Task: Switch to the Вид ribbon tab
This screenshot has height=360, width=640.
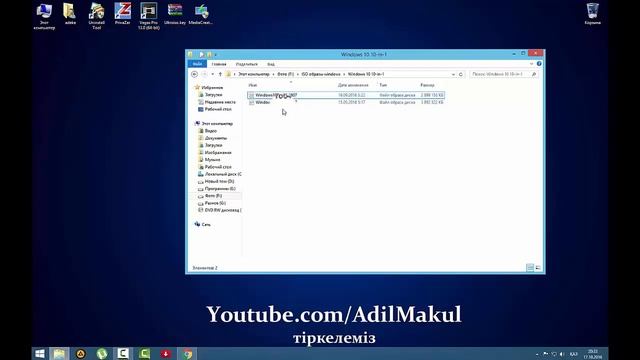Action: 271,64
